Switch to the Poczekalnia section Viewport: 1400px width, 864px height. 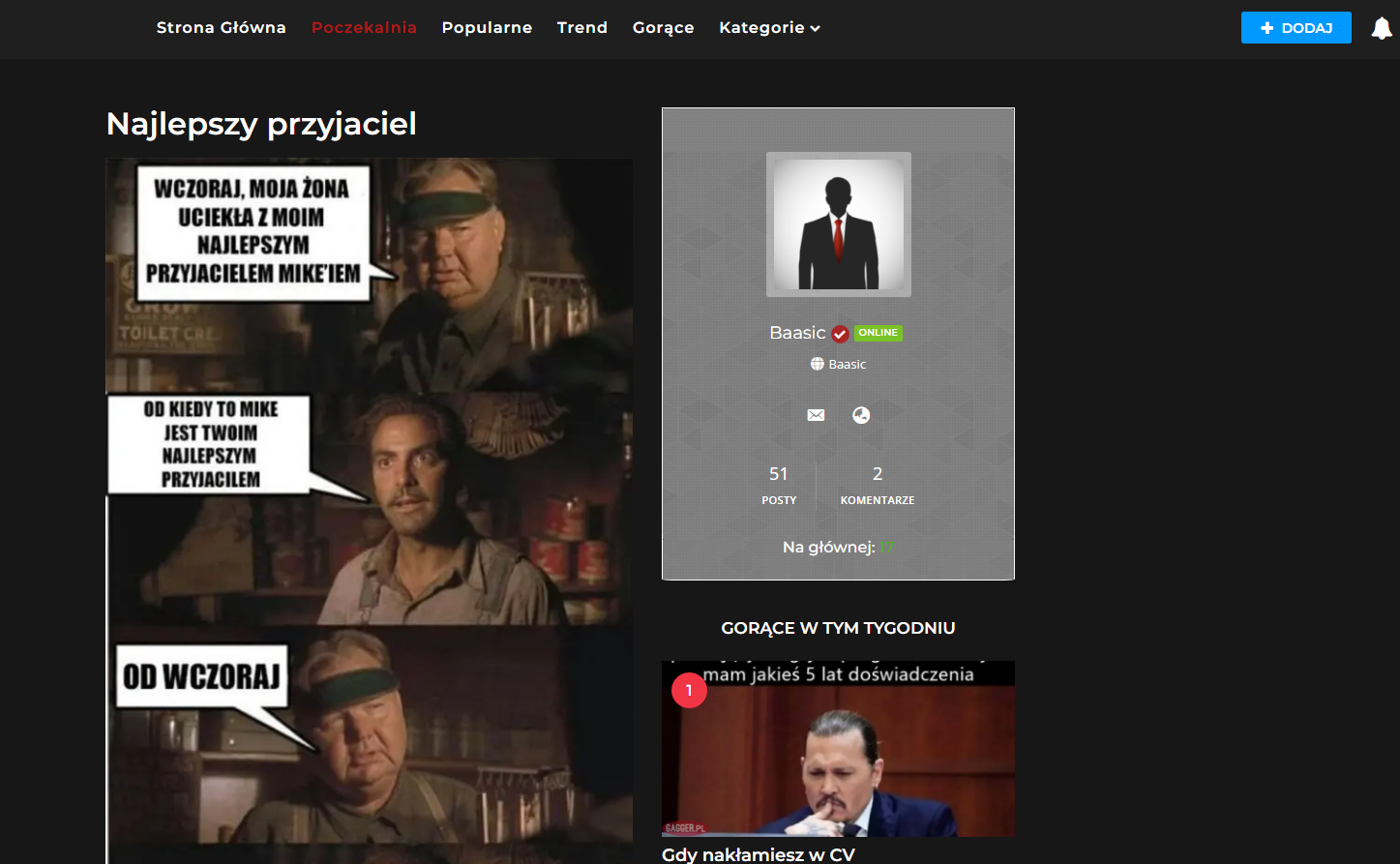[x=364, y=28]
